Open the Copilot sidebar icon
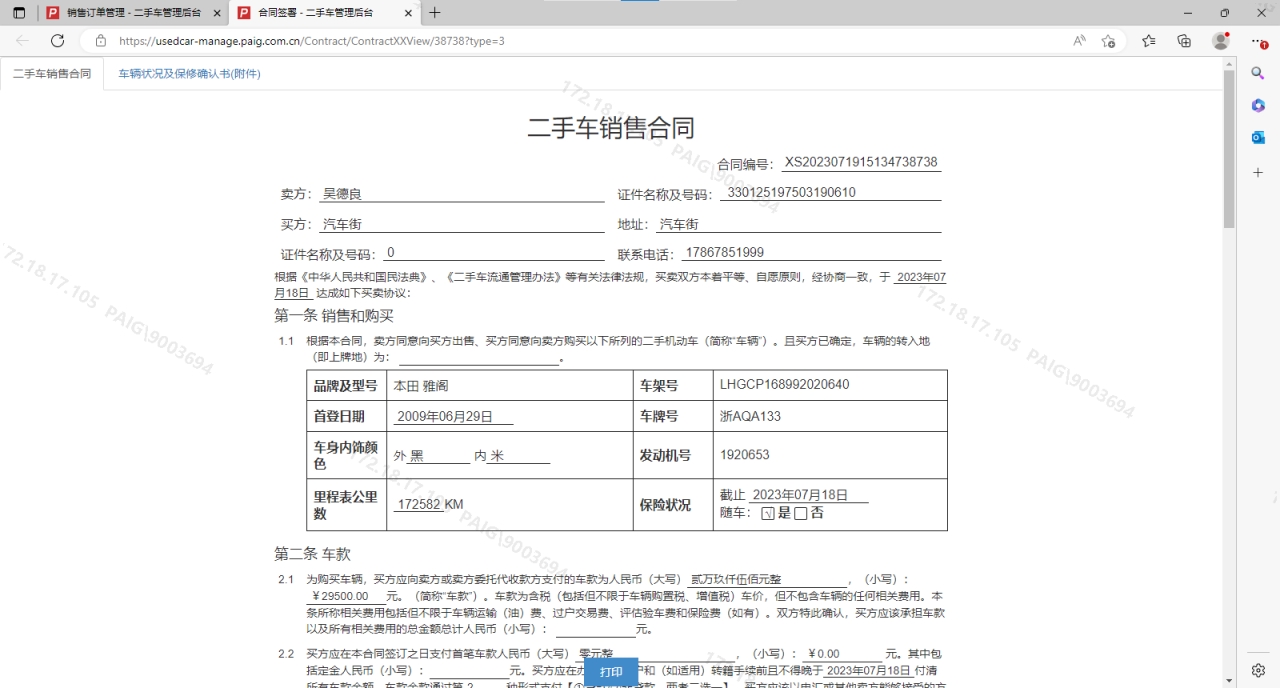1280x688 pixels. tap(1258, 105)
